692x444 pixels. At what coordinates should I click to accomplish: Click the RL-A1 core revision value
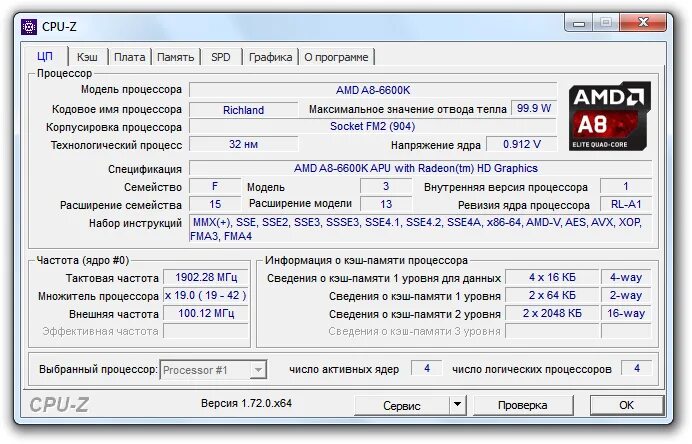tap(626, 204)
